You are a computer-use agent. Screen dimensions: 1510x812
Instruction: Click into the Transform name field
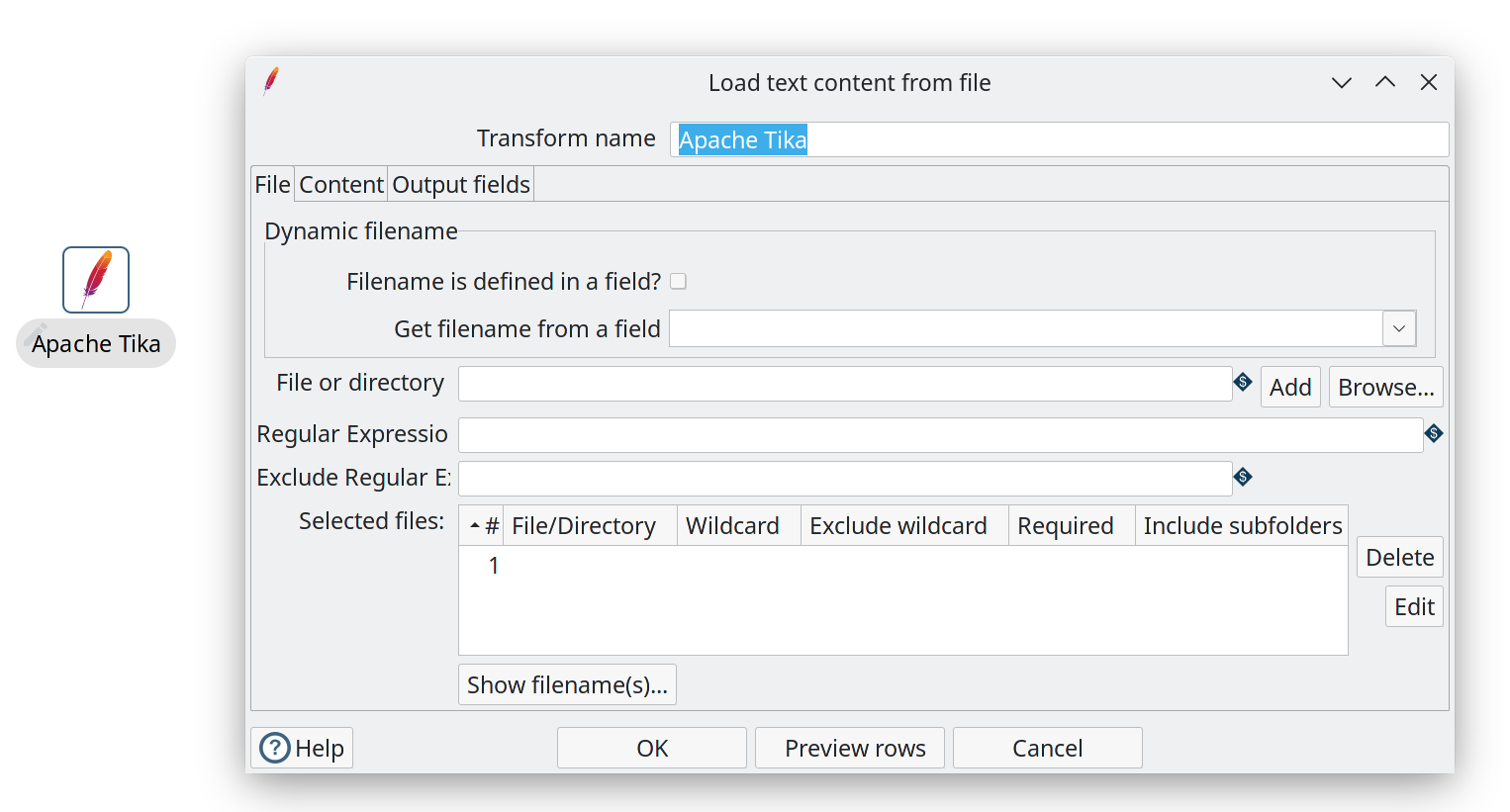tap(1059, 139)
